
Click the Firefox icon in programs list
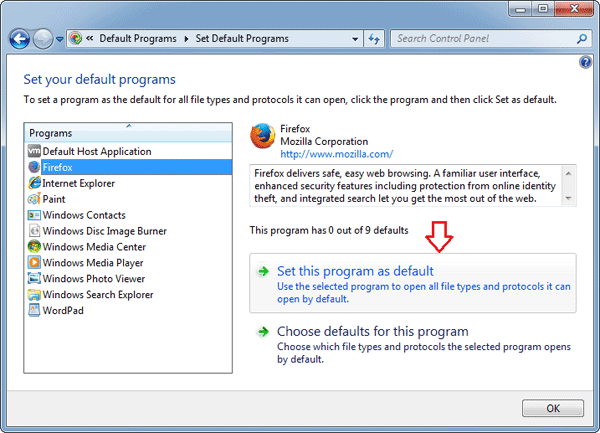[x=34, y=167]
